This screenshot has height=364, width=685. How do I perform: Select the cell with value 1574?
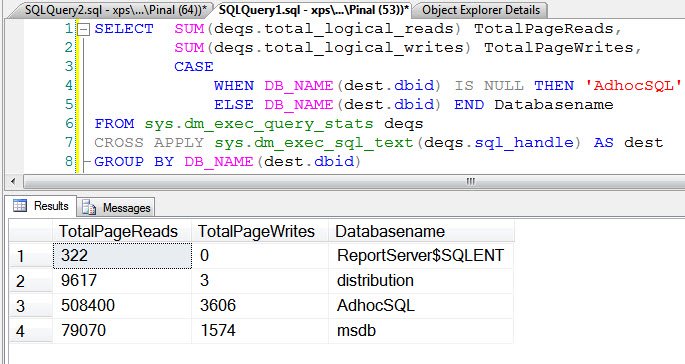(x=260, y=331)
